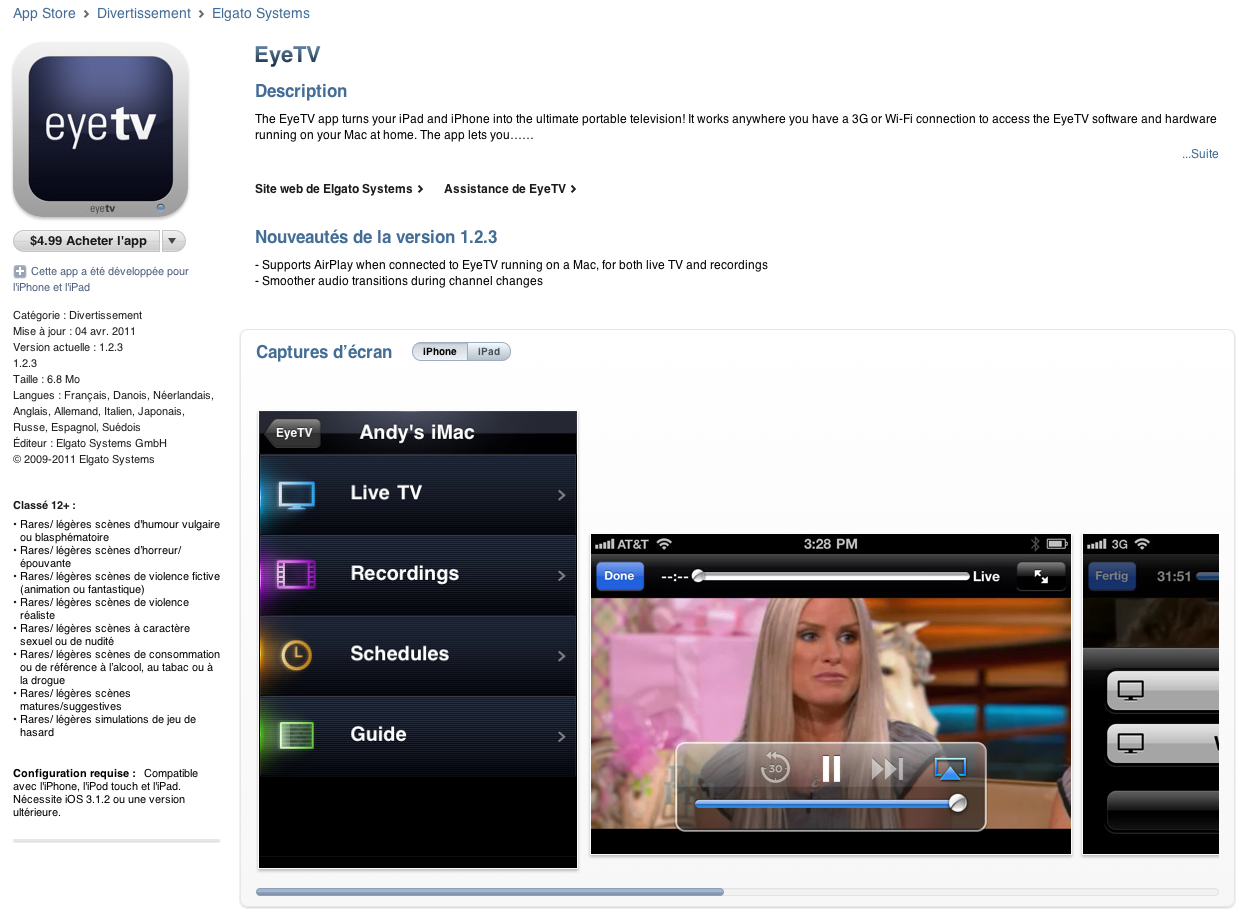The image size is (1249, 919).
Task: Open dropdown arrow beside Acheter l'app
Action: 173,241
